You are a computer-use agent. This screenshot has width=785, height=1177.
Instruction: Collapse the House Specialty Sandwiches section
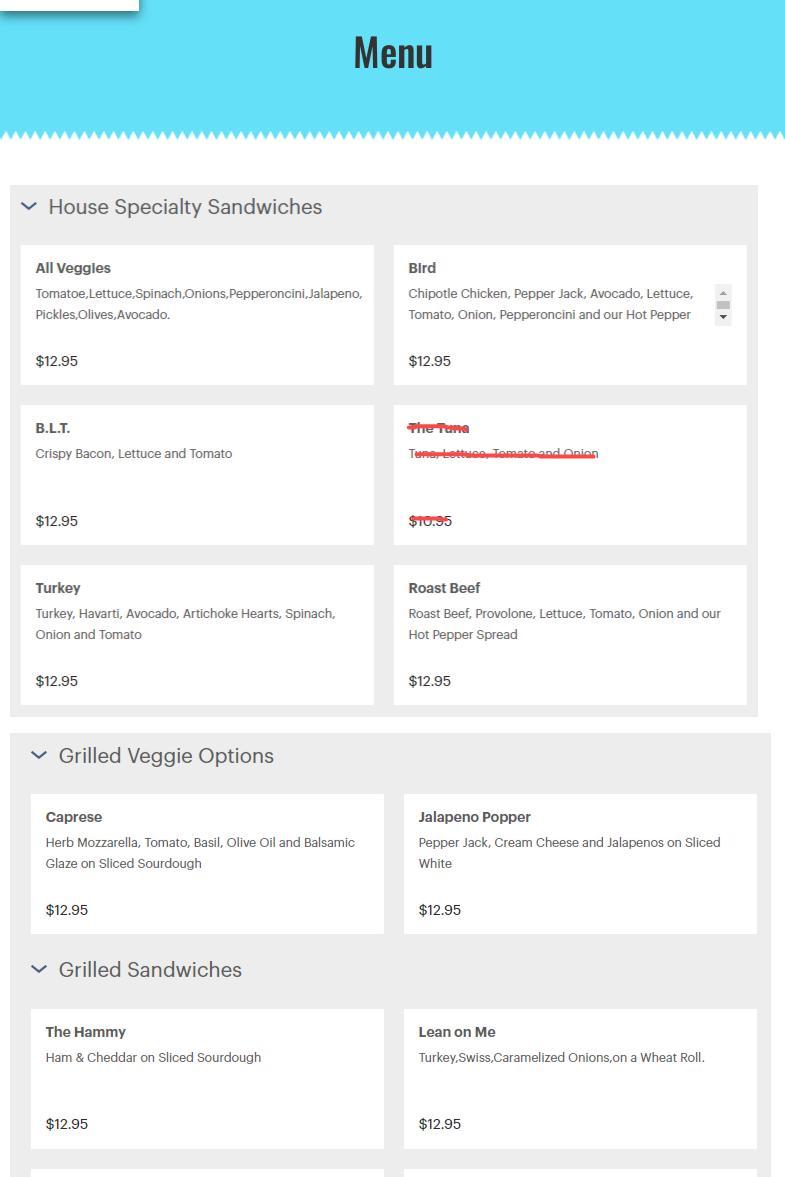[29, 207]
